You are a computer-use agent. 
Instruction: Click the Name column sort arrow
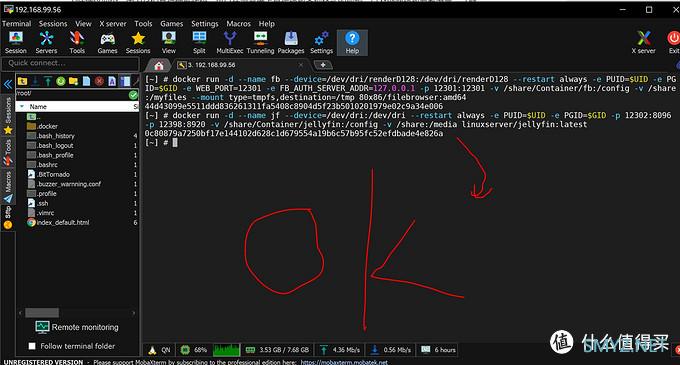22,106
